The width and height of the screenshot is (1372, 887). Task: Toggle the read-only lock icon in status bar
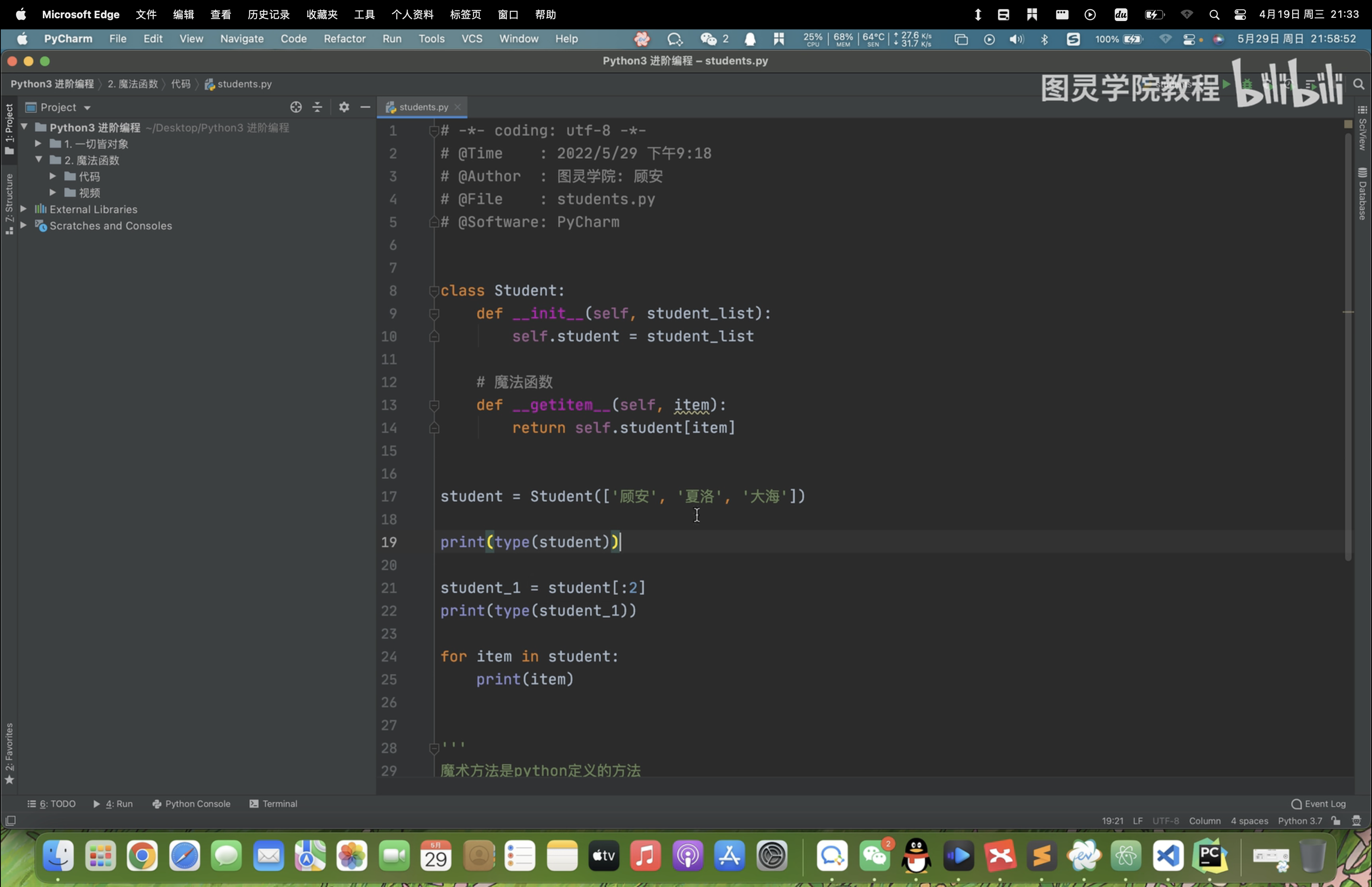[1336, 821]
